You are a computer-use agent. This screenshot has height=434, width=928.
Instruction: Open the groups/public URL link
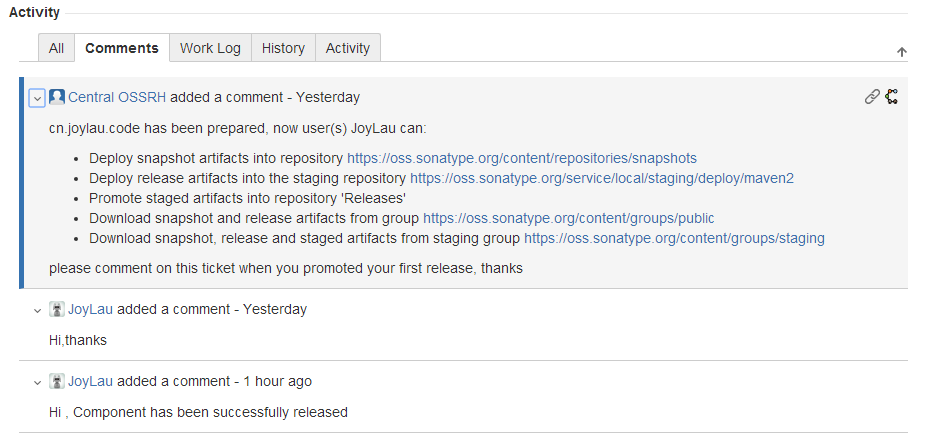click(x=568, y=218)
